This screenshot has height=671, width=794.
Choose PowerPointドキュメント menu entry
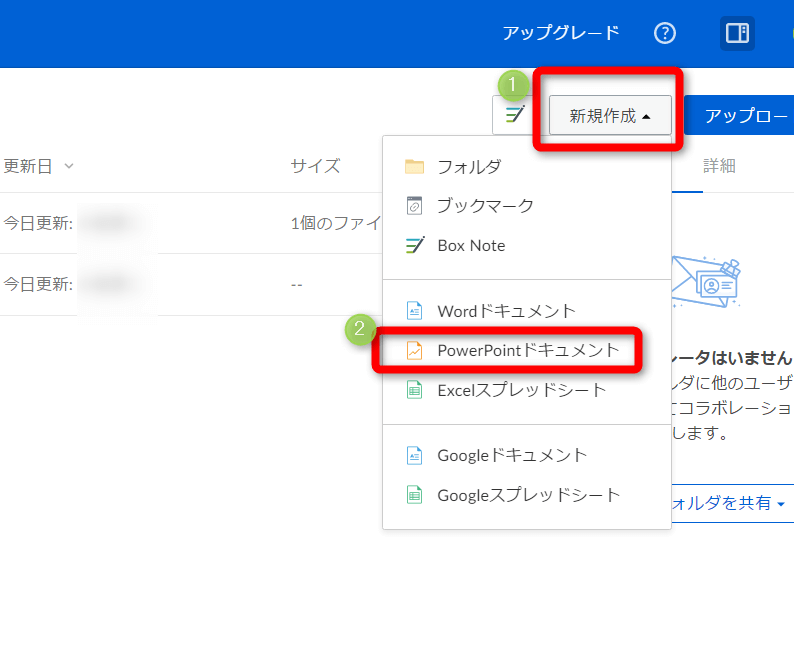[x=528, y=351]
